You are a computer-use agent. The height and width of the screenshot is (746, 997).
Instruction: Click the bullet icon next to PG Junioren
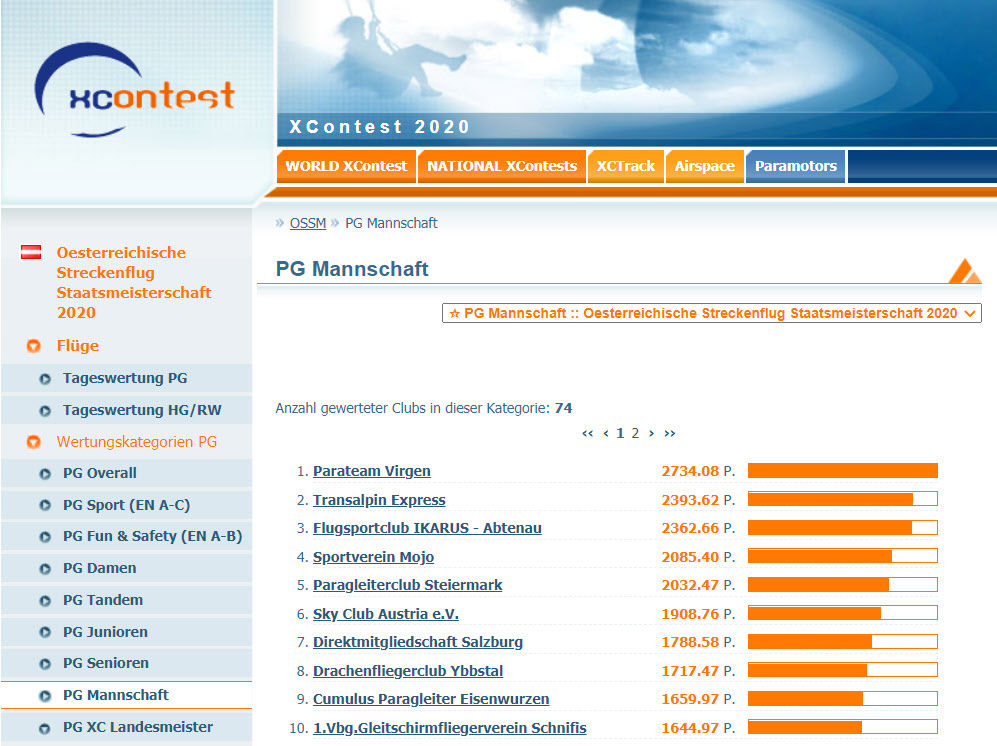pos(45,632)
